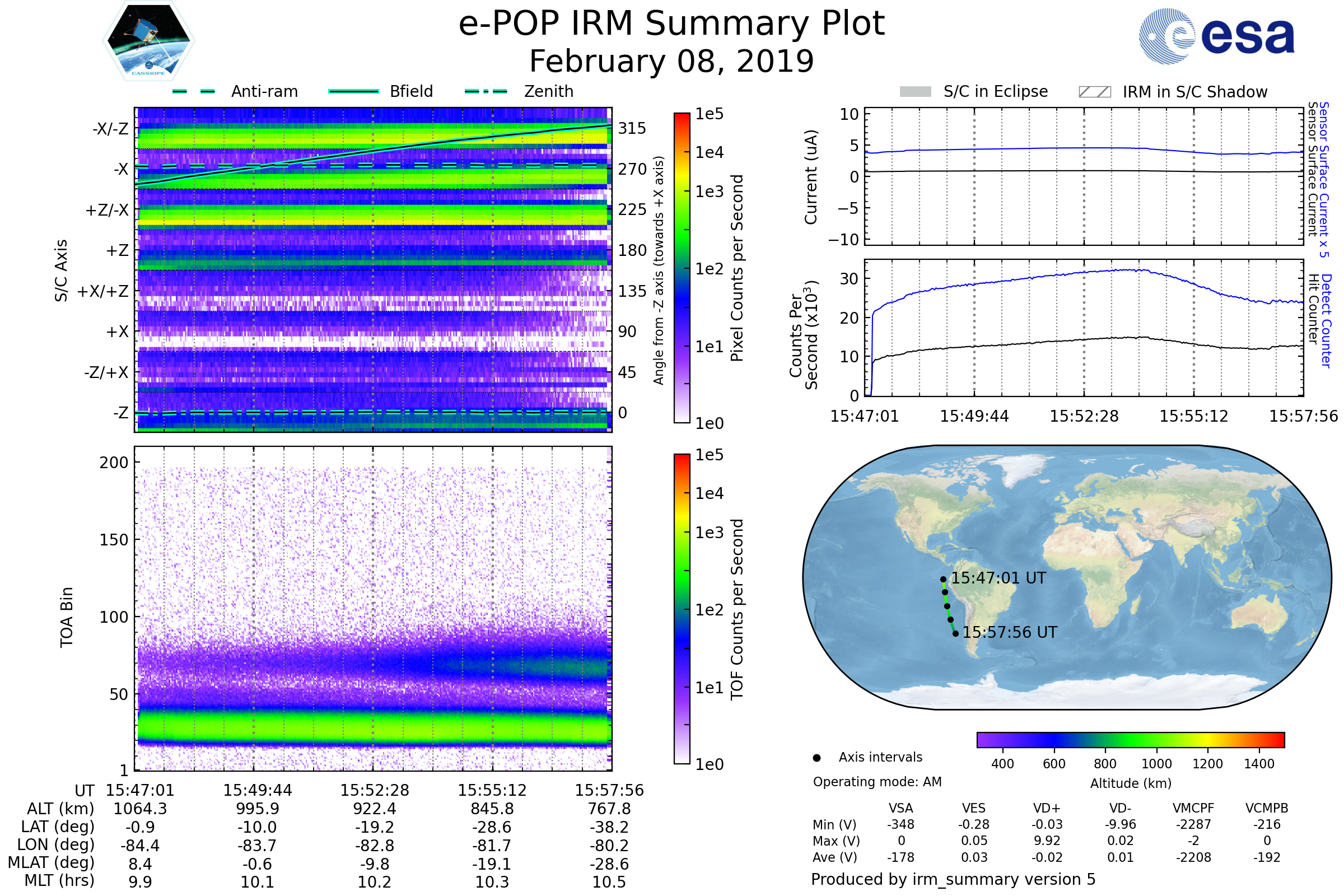Click the gray S/C in Eclipse legend swatch
Image resolution: width=1344 pixels, height=896 pixels.
[x=915, y=92]
